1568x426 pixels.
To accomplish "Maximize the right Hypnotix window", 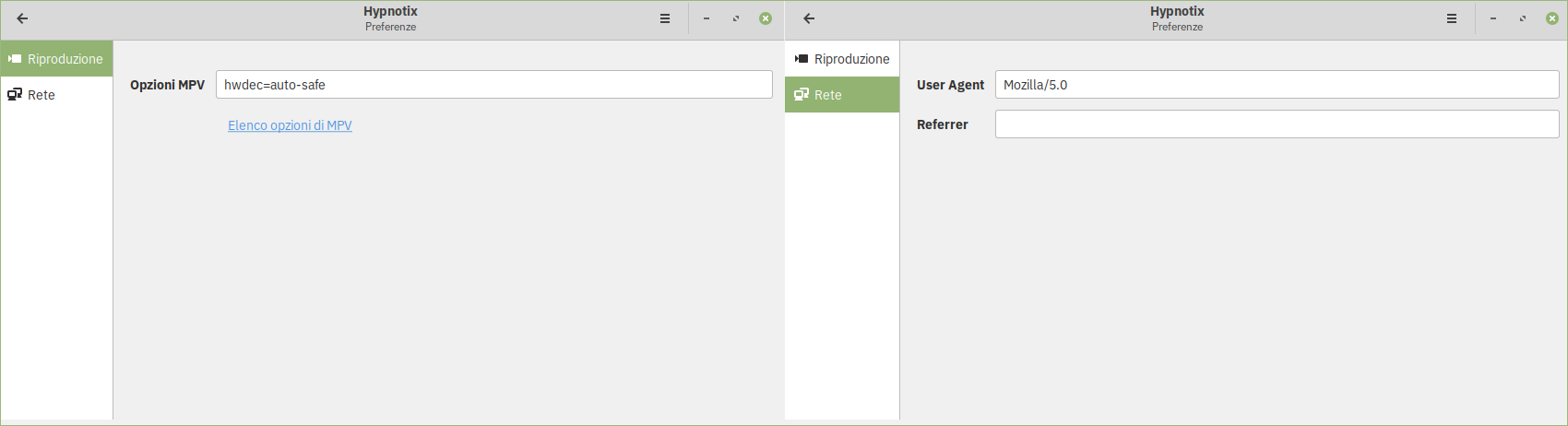I will click(x=1523, y=18).
